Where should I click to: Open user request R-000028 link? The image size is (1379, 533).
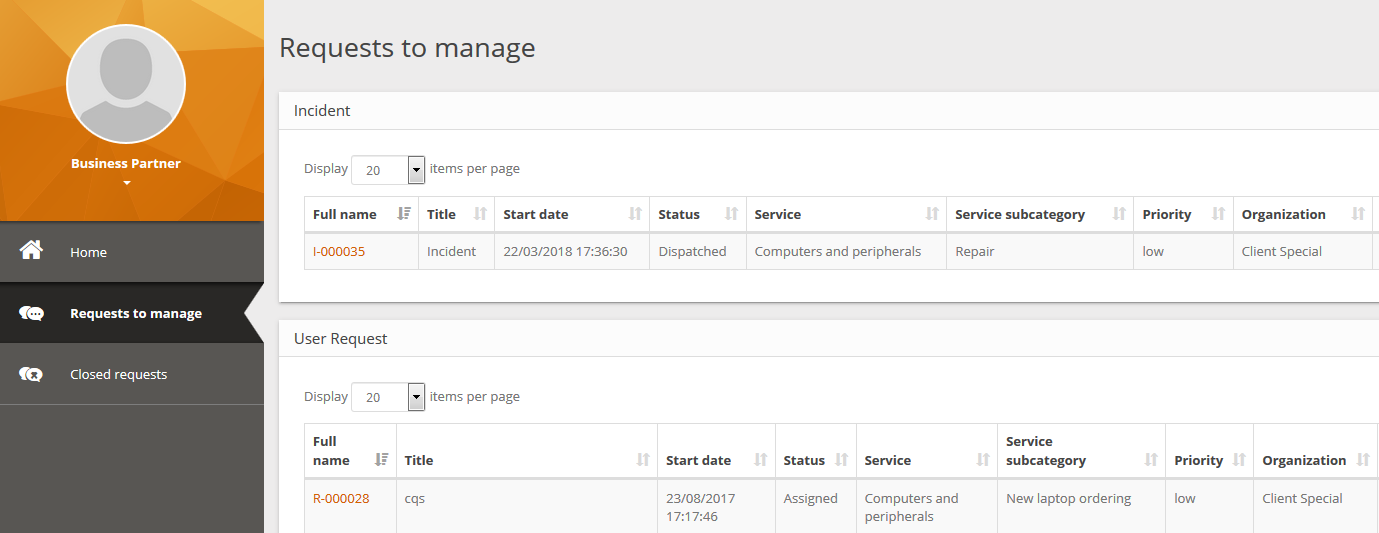tap(341, 498)
